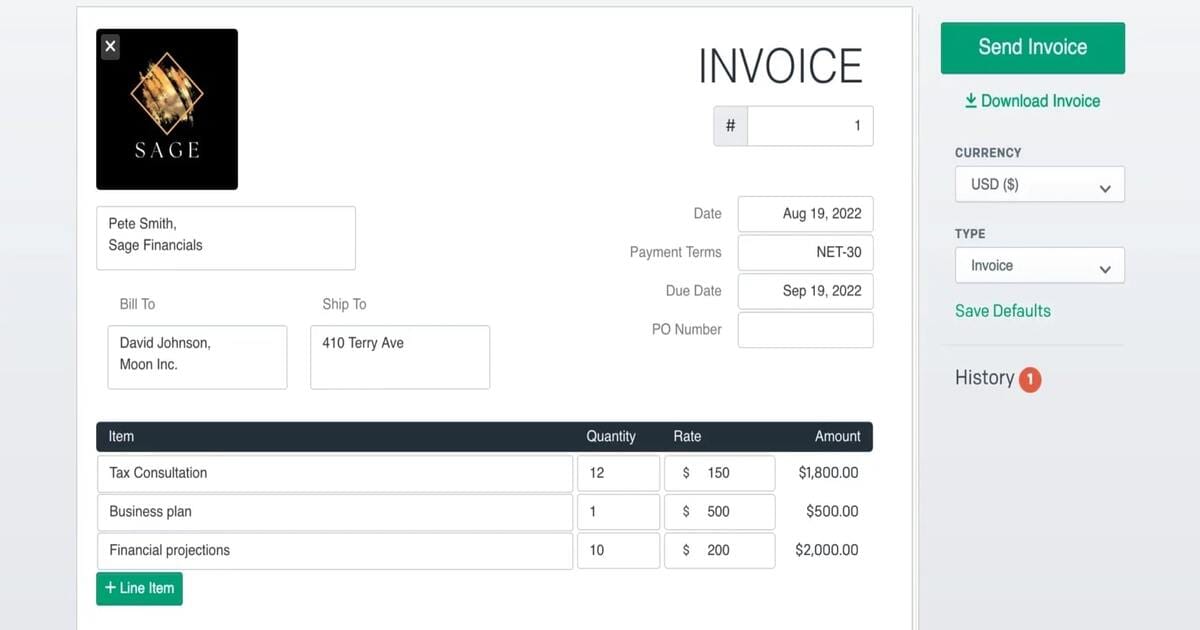Download the invoice
The height and width of the screenshot is (630, 1200).
coord(1032,101)
